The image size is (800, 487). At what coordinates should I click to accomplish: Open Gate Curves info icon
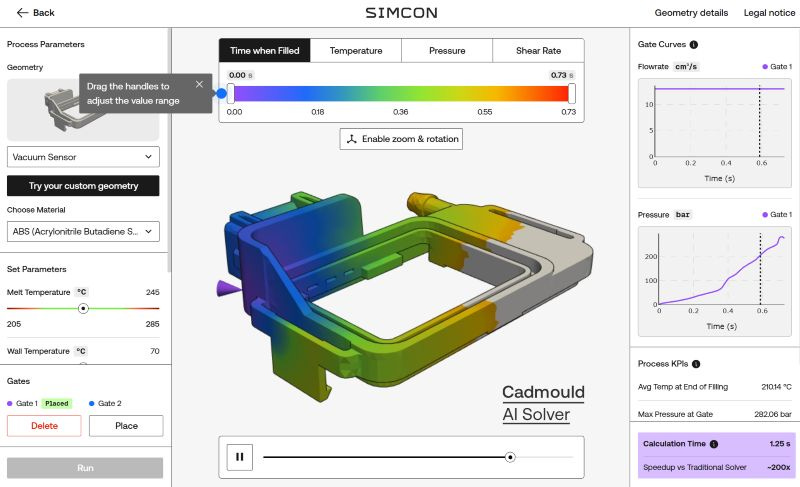[693, 44]
